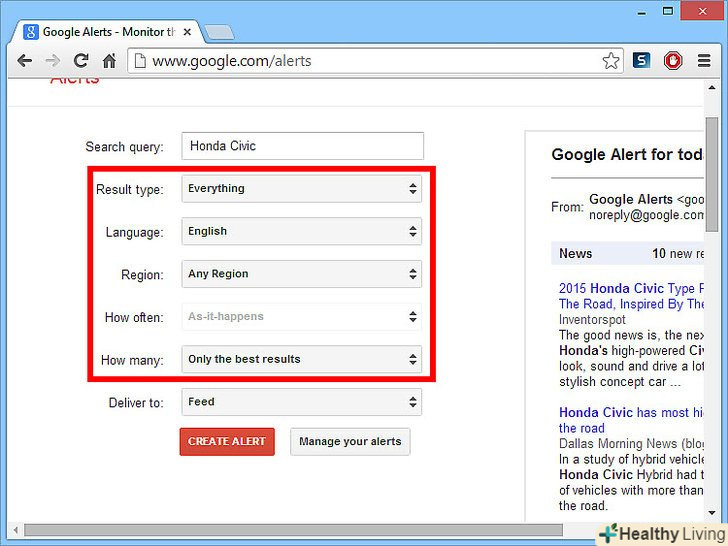Minimize the Chrome window
Screen dimensions: 728x546
pos(642,13)
